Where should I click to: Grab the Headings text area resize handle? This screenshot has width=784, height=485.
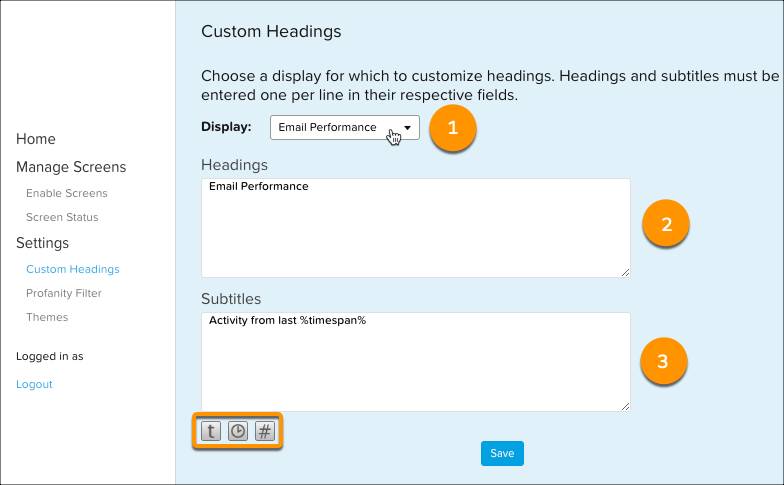(x=626, y=272)
